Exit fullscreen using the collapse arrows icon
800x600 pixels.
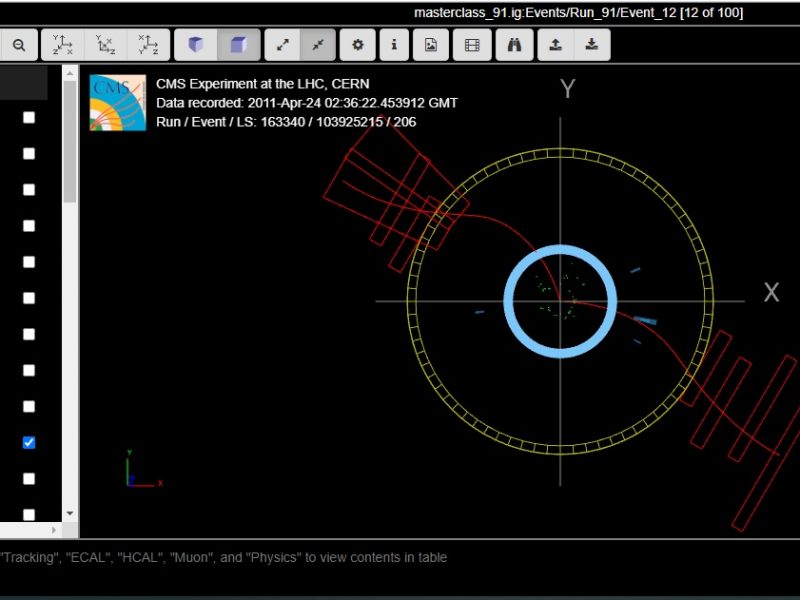tap(317, 45)
